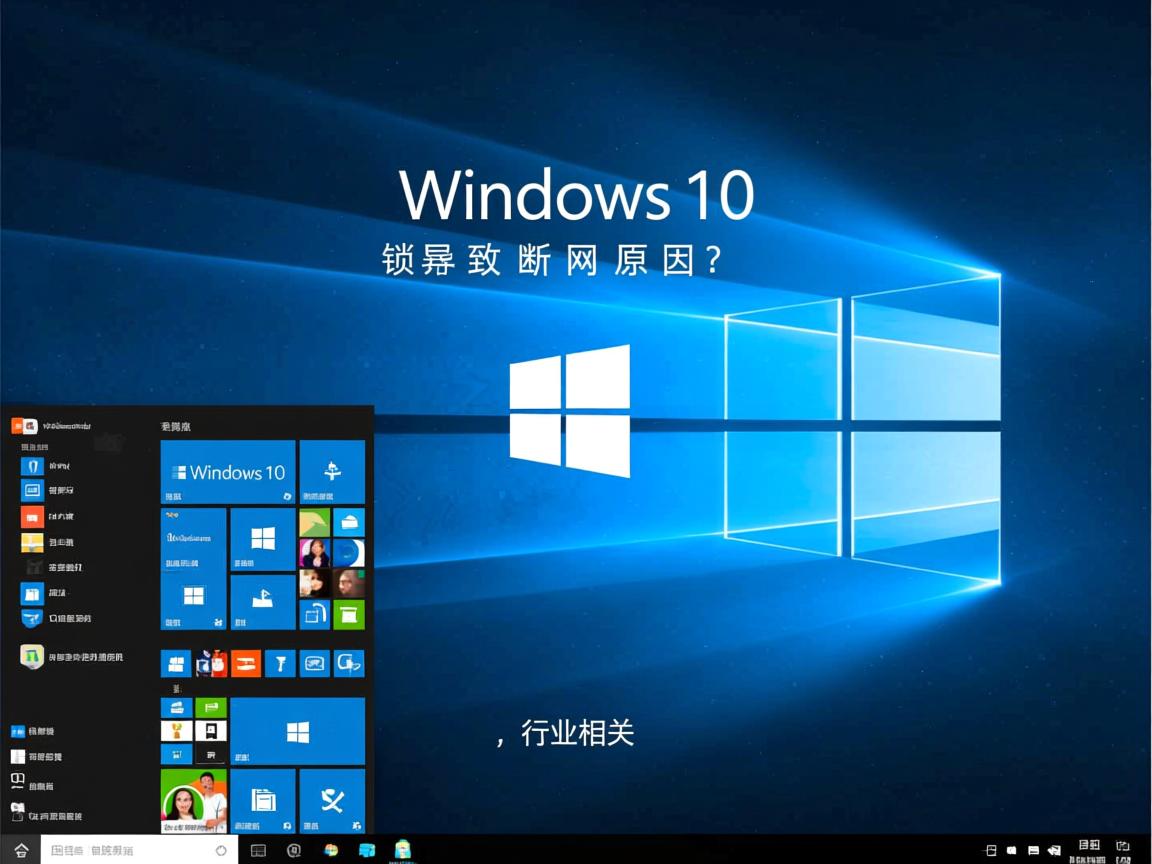This screenshot has width=1152, height=864.
Task: Launch the Store app from the taskbar
Action: click(x=366, y=850)
